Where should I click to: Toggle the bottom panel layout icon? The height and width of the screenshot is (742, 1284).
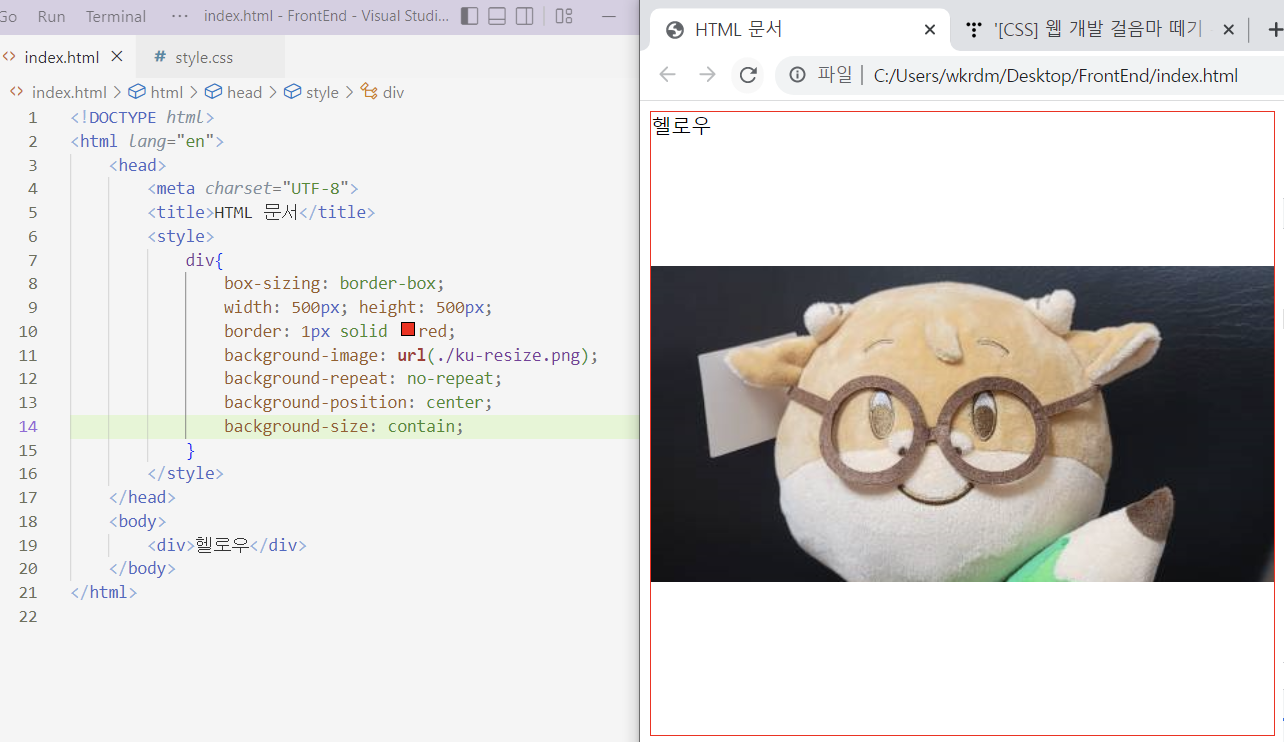click(x=497, y=16)
